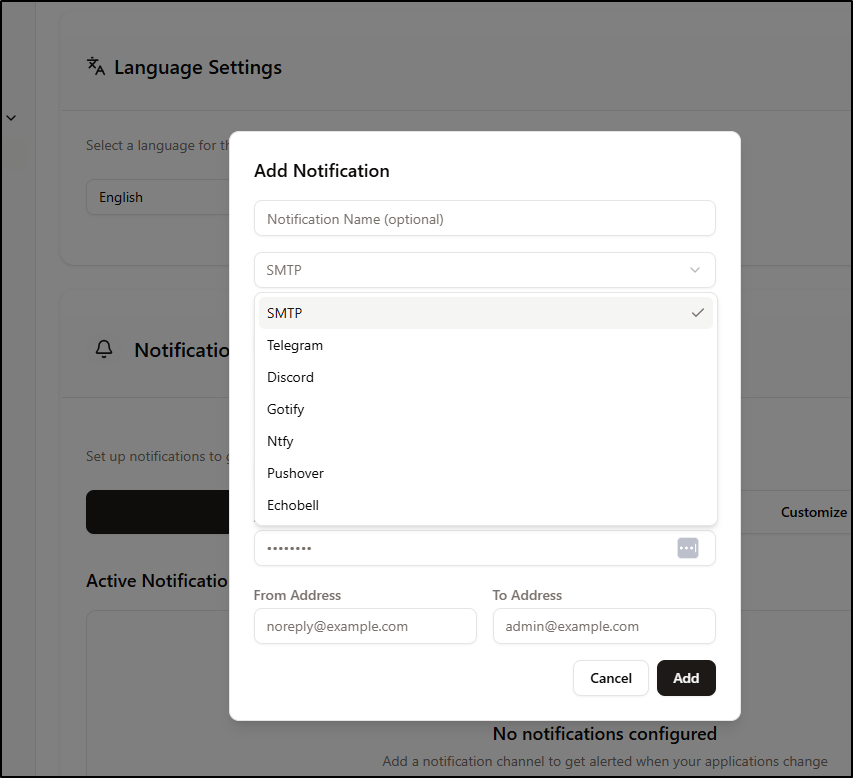The width and height of the screenshot is (853, 778).
Task: Select SMTP option in the dropdown list
Action: (485, 313)
